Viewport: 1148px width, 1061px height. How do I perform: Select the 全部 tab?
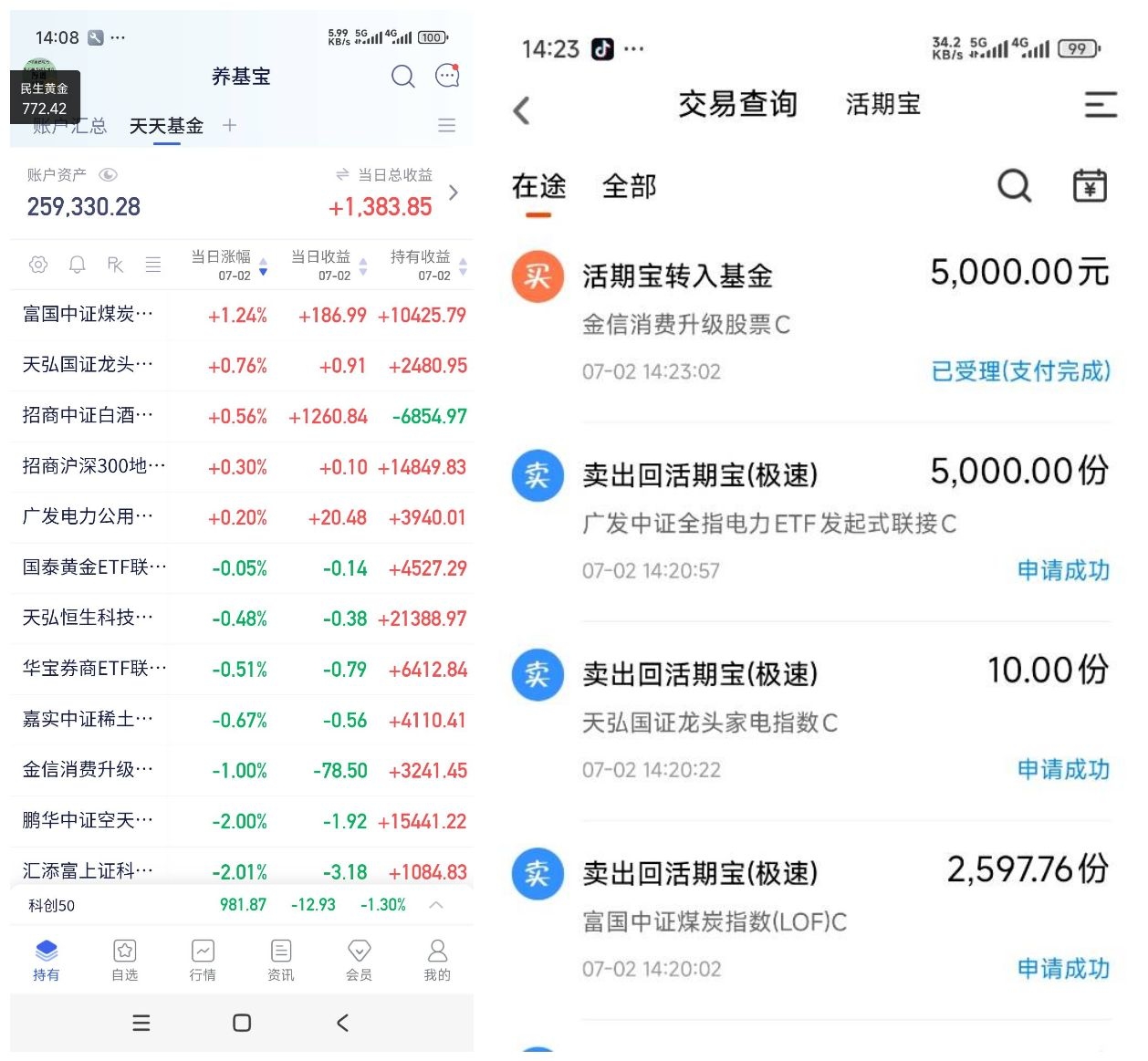point(629,187)
